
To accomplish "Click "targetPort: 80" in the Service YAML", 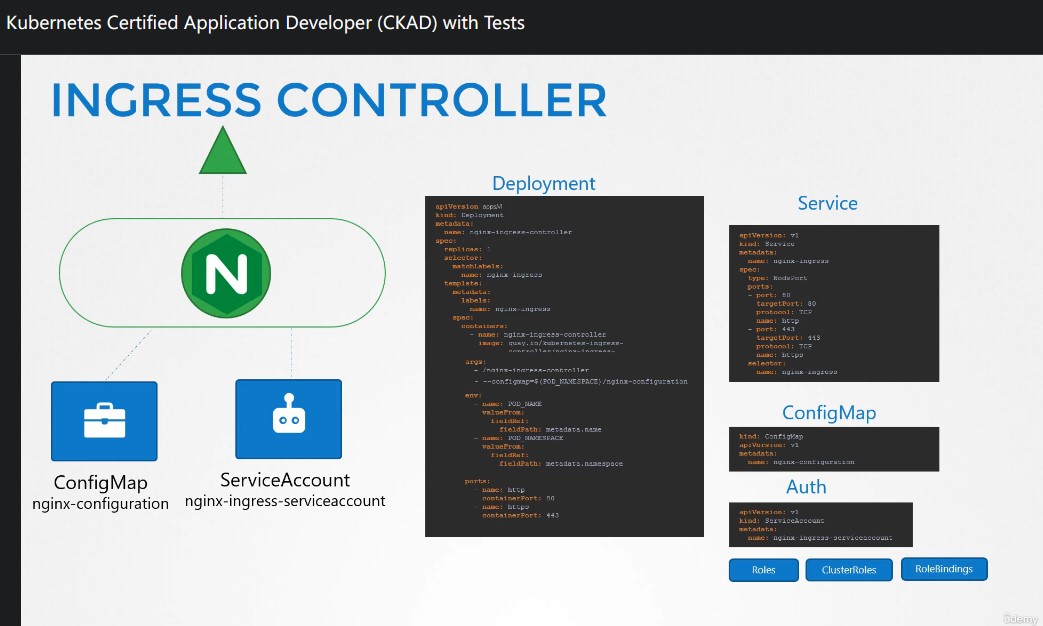I will (x=786, y=304).
